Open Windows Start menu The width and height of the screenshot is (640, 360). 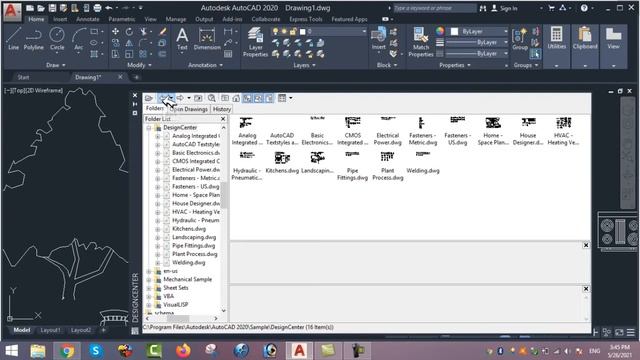(x=11, y=351)
